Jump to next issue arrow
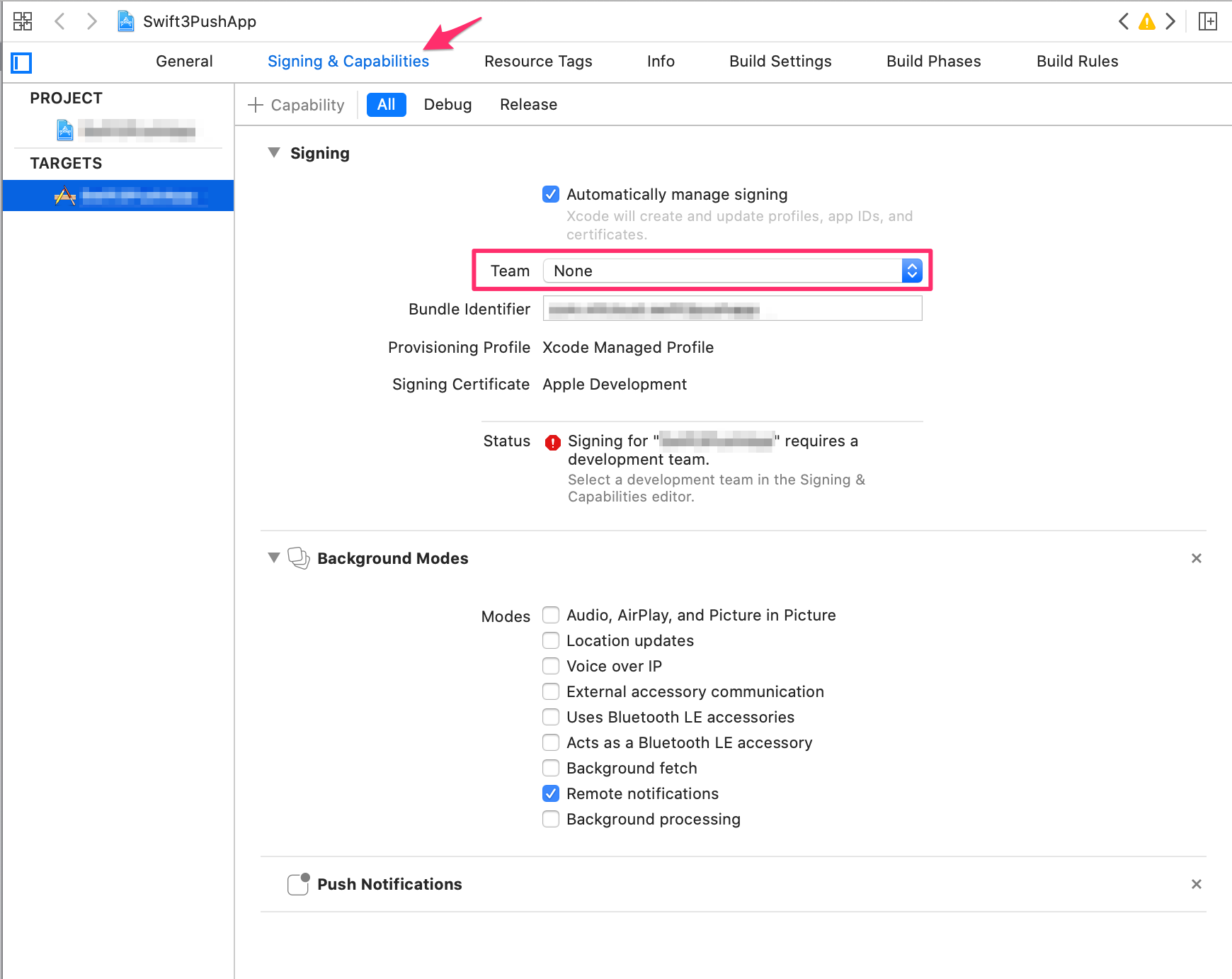 pos(1170,21)
